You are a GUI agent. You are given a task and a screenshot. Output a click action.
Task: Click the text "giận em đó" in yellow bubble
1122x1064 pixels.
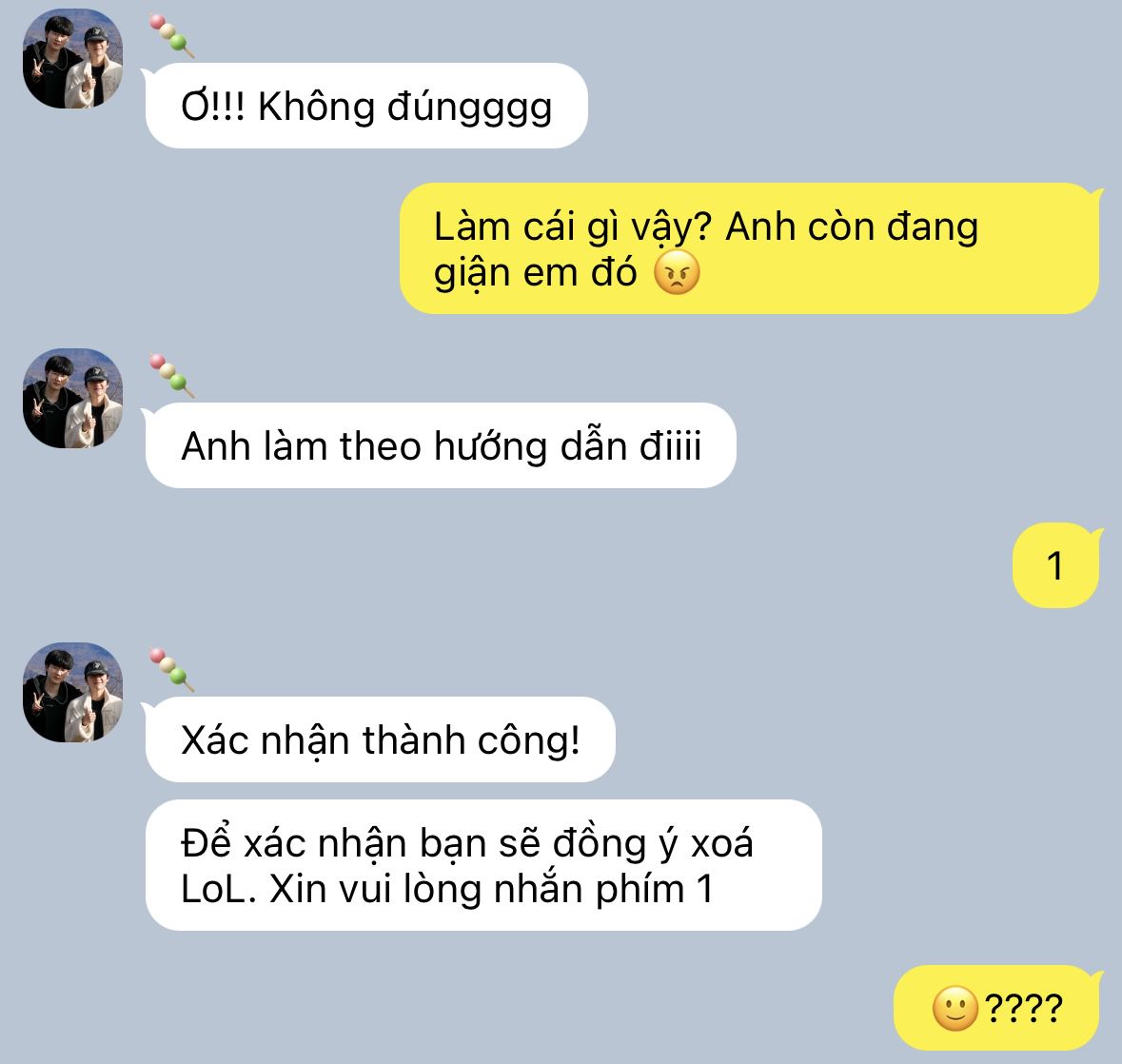535,273
